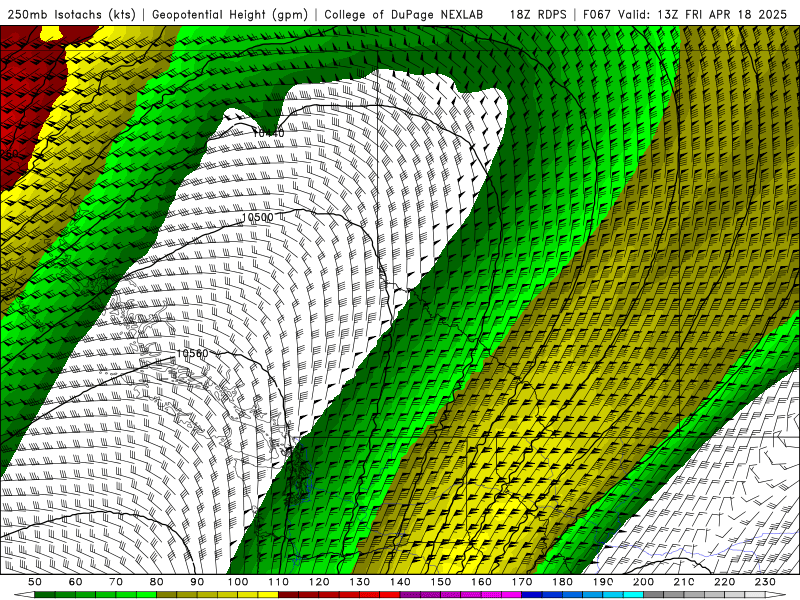The height and width of the screenshot is (600, 800).
Task: Click the legend value 130
Action: (360, 582)
